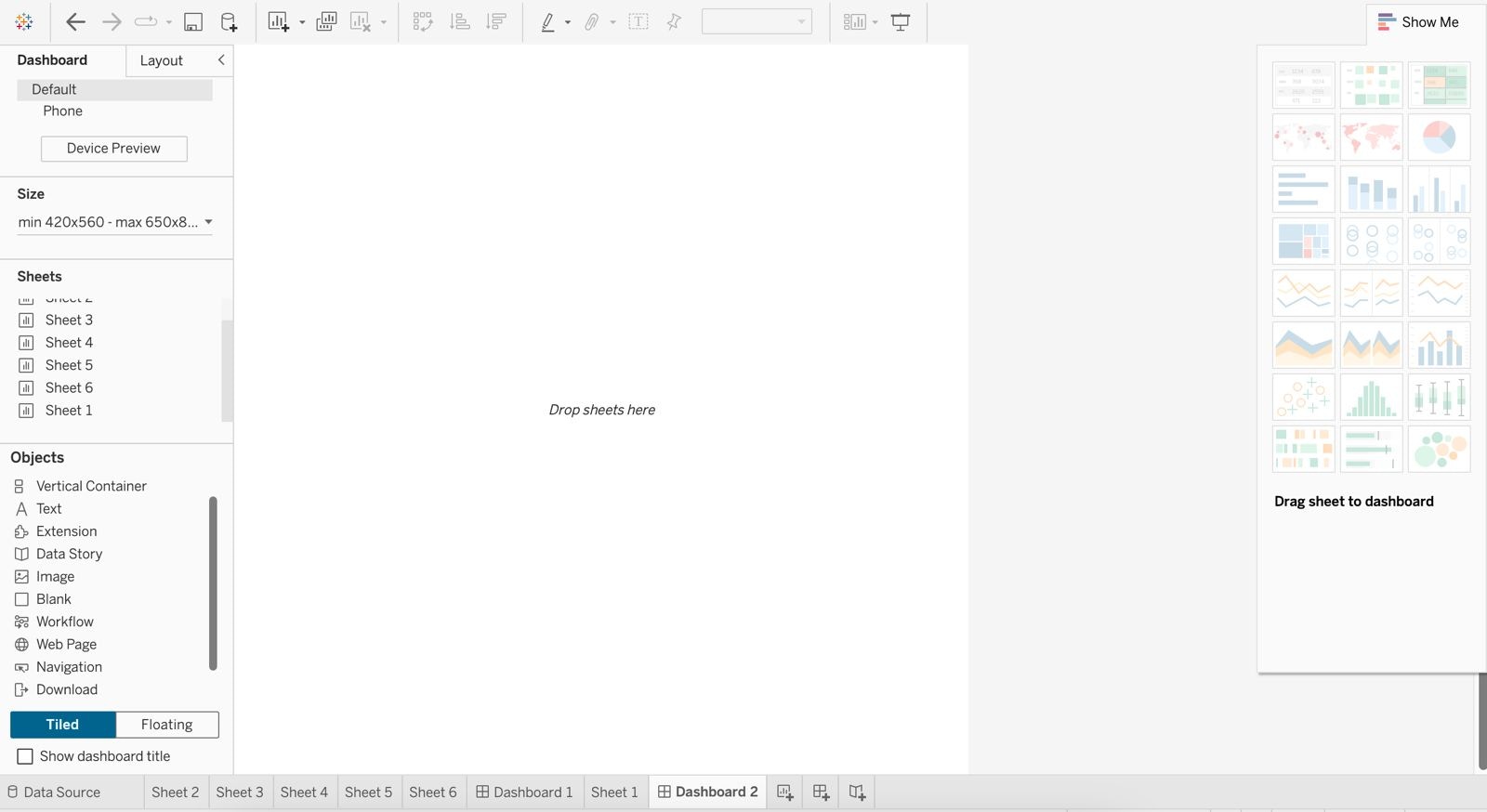Select the pie chart in Show Me
This screenshot has height=812, width=1487.
[x=1439, y=137]
